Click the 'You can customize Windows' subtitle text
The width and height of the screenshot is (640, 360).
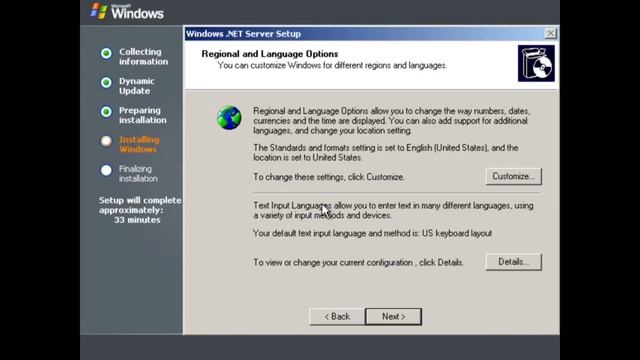(332, 65)
